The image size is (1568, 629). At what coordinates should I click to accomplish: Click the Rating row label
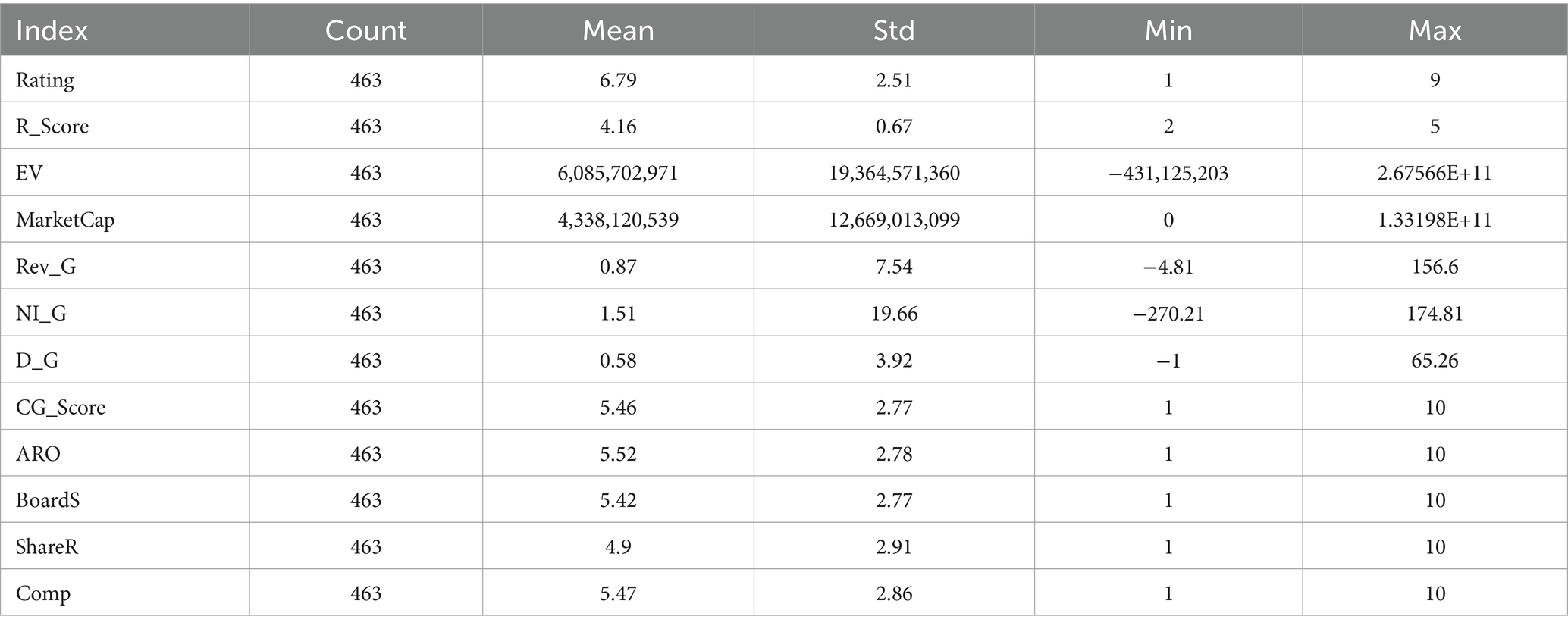(x=45, y=80)
